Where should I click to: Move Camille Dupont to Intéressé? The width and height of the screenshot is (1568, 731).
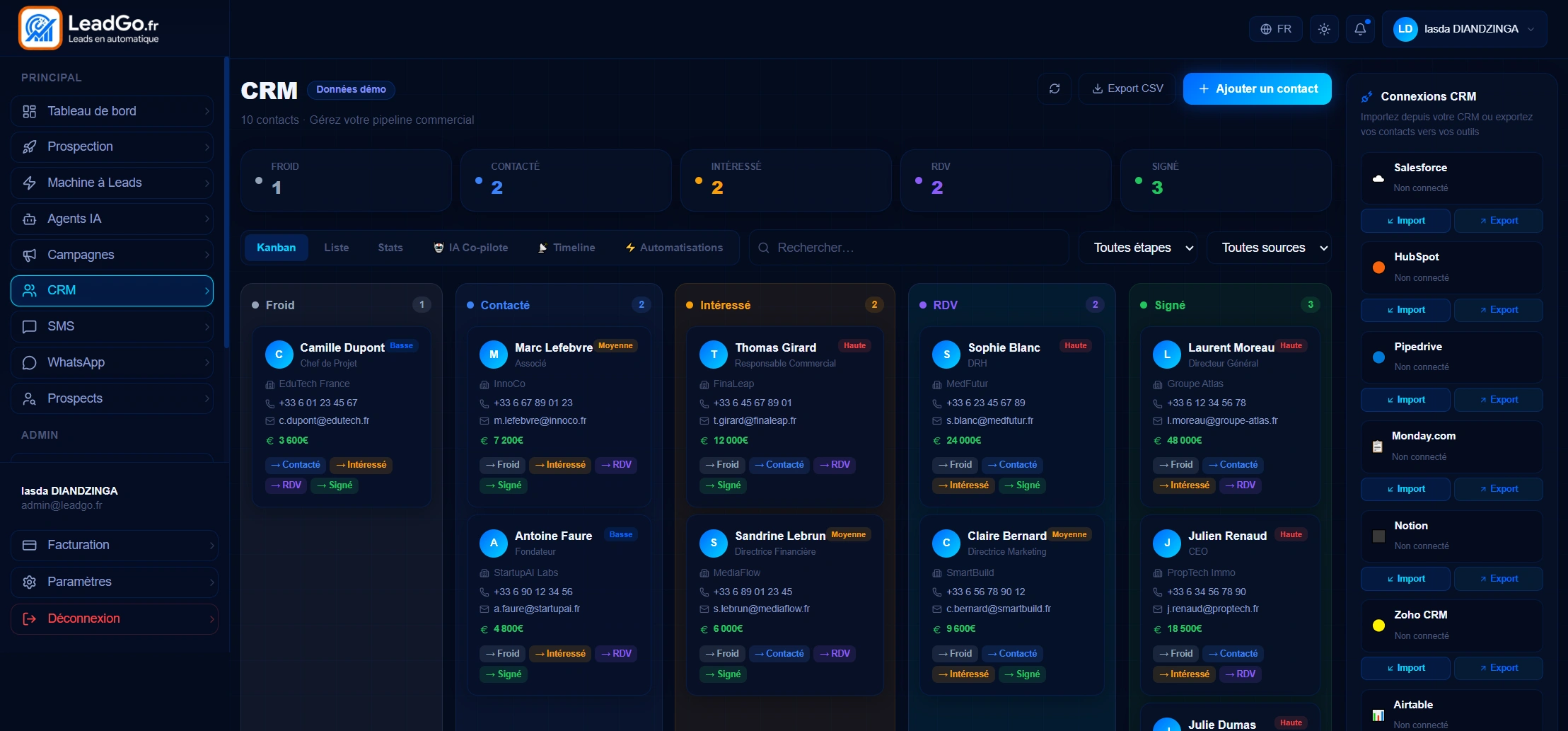tap(361, 465)
